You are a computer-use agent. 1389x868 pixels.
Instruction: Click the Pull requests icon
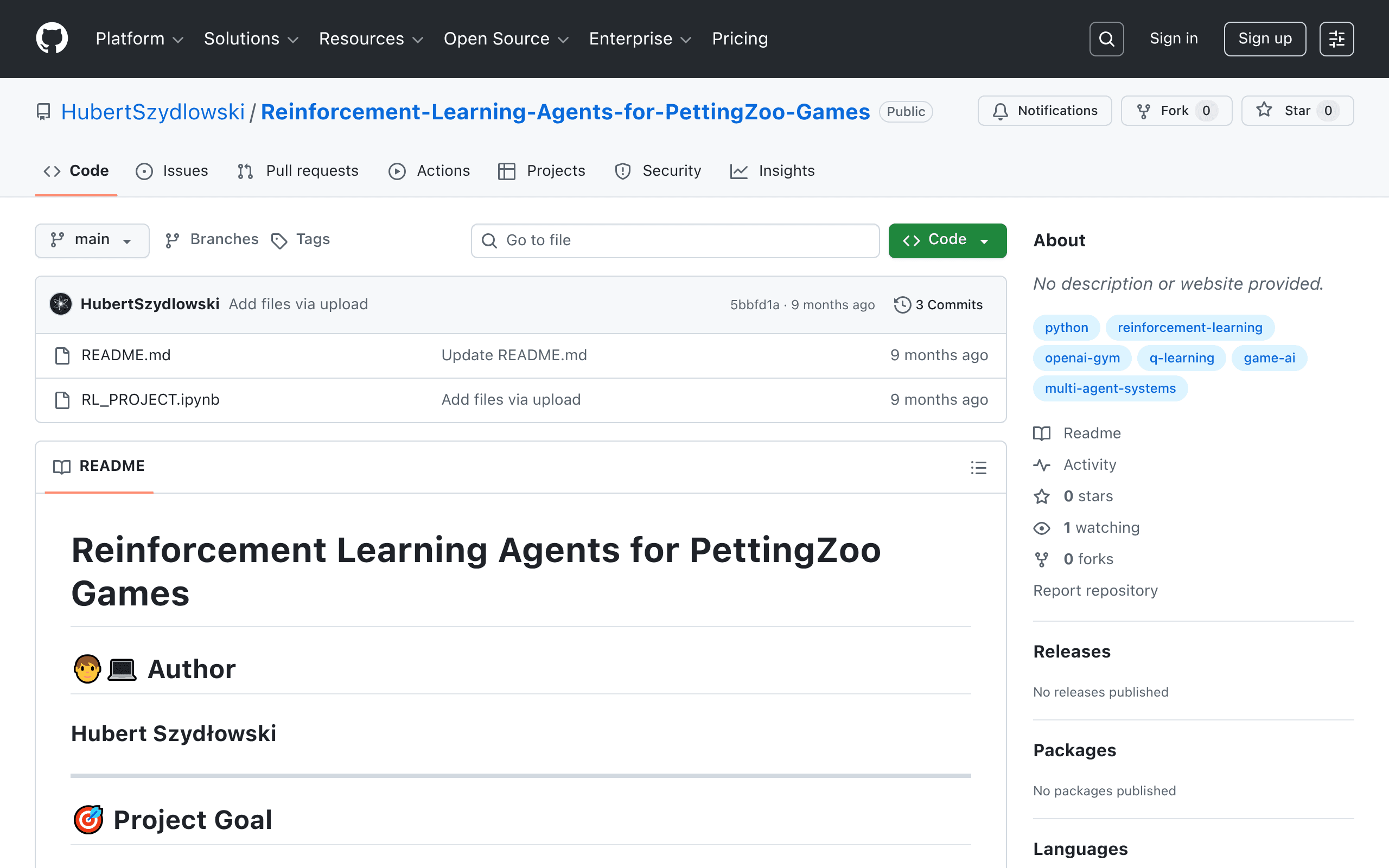[245, 171]
